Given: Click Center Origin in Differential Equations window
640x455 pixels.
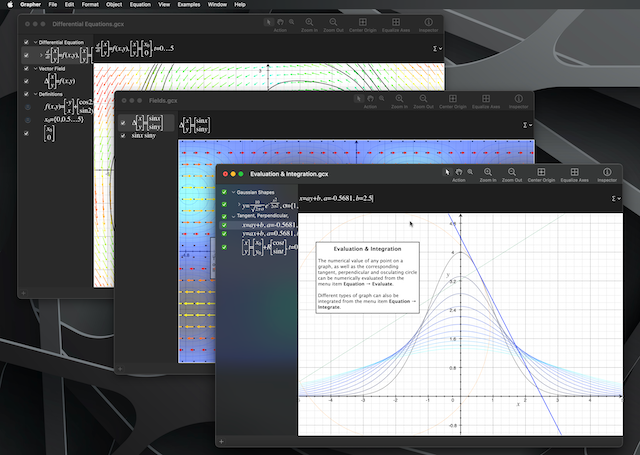Looking at the screenshot, I should click(x=362, y=24).
